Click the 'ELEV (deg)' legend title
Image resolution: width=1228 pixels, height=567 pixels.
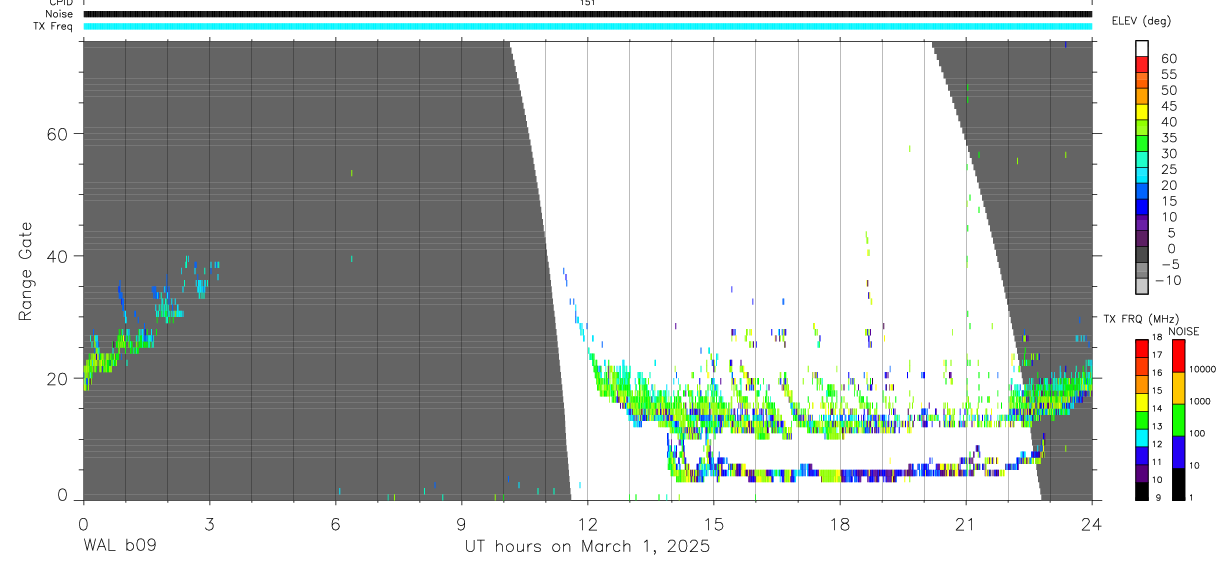tap(1141, 21)
